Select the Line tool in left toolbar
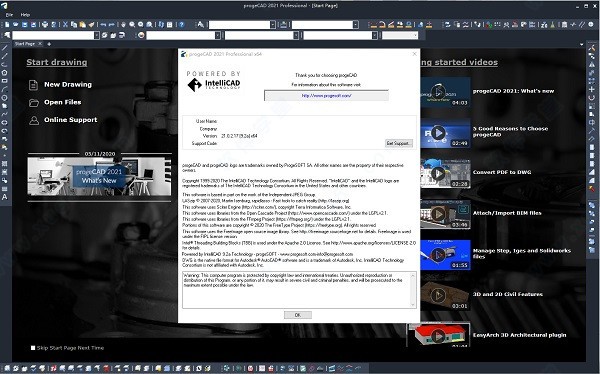Image resolution: width=600 pixels, height=374 pixels. 5,48
